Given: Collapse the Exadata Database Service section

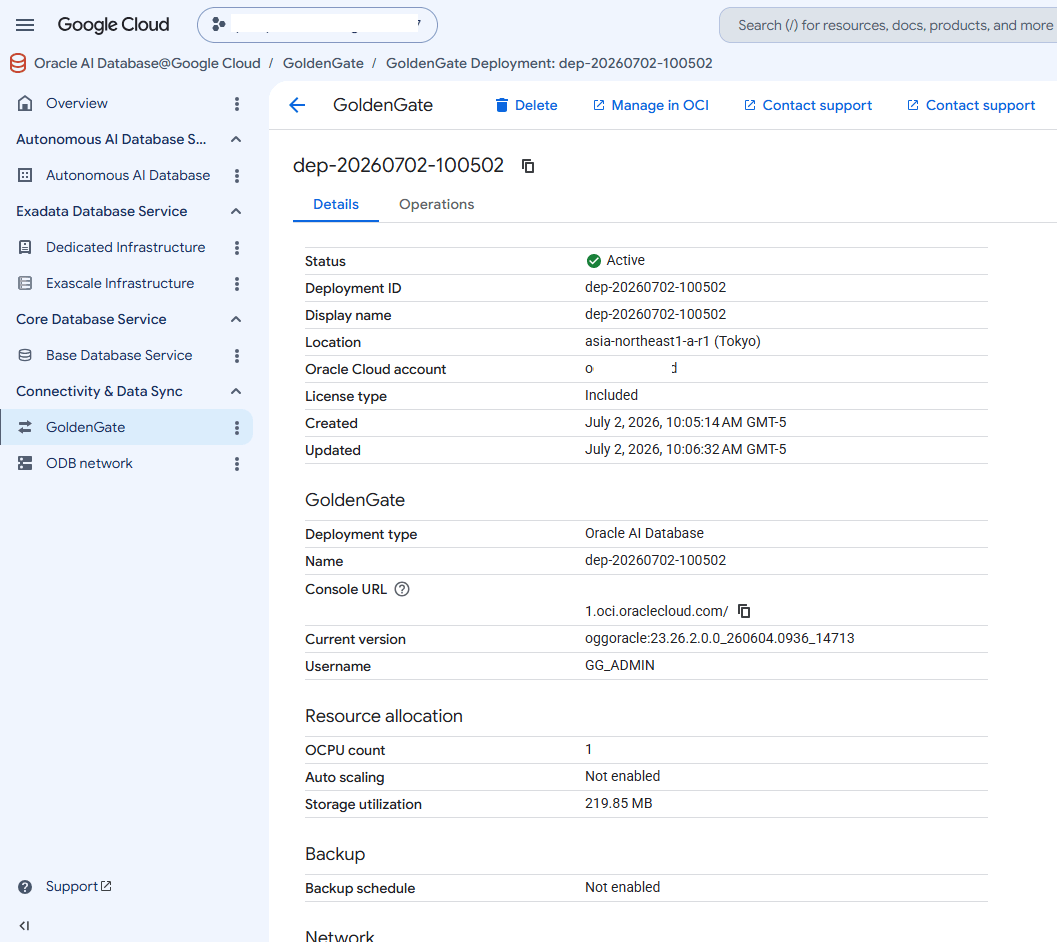Looking at the screenshot, I should 236,212.
